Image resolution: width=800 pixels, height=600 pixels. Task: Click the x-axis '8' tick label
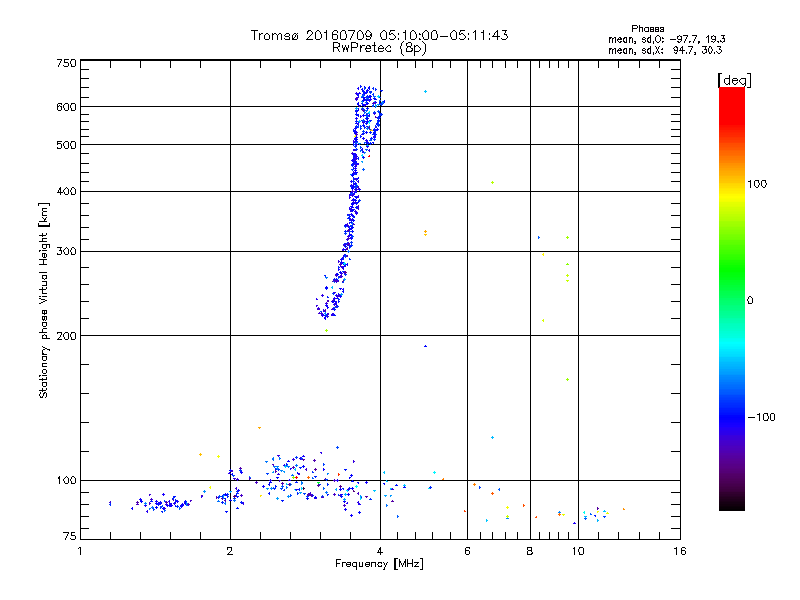530,551
